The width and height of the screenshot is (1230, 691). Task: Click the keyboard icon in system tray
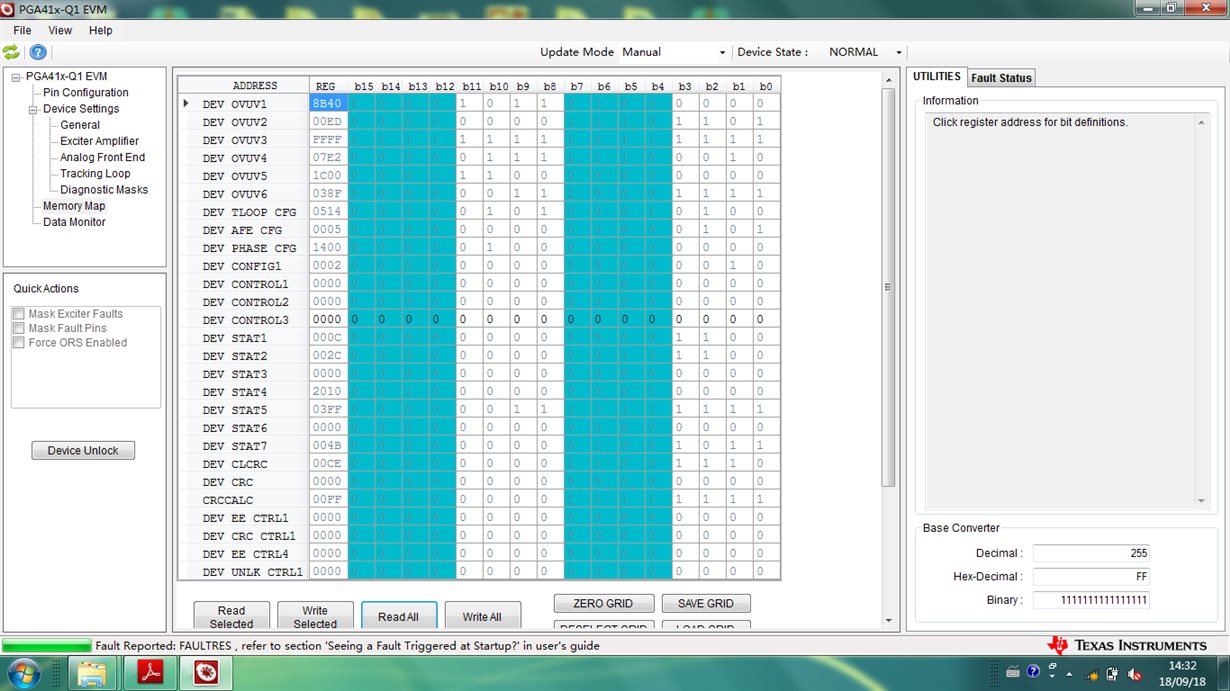coord(1012,672)
